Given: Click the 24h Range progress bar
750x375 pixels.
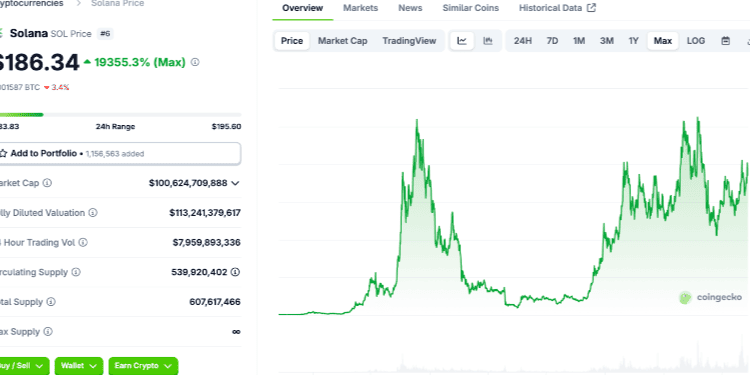Looking at the screenshot, I should coord(120,115).
